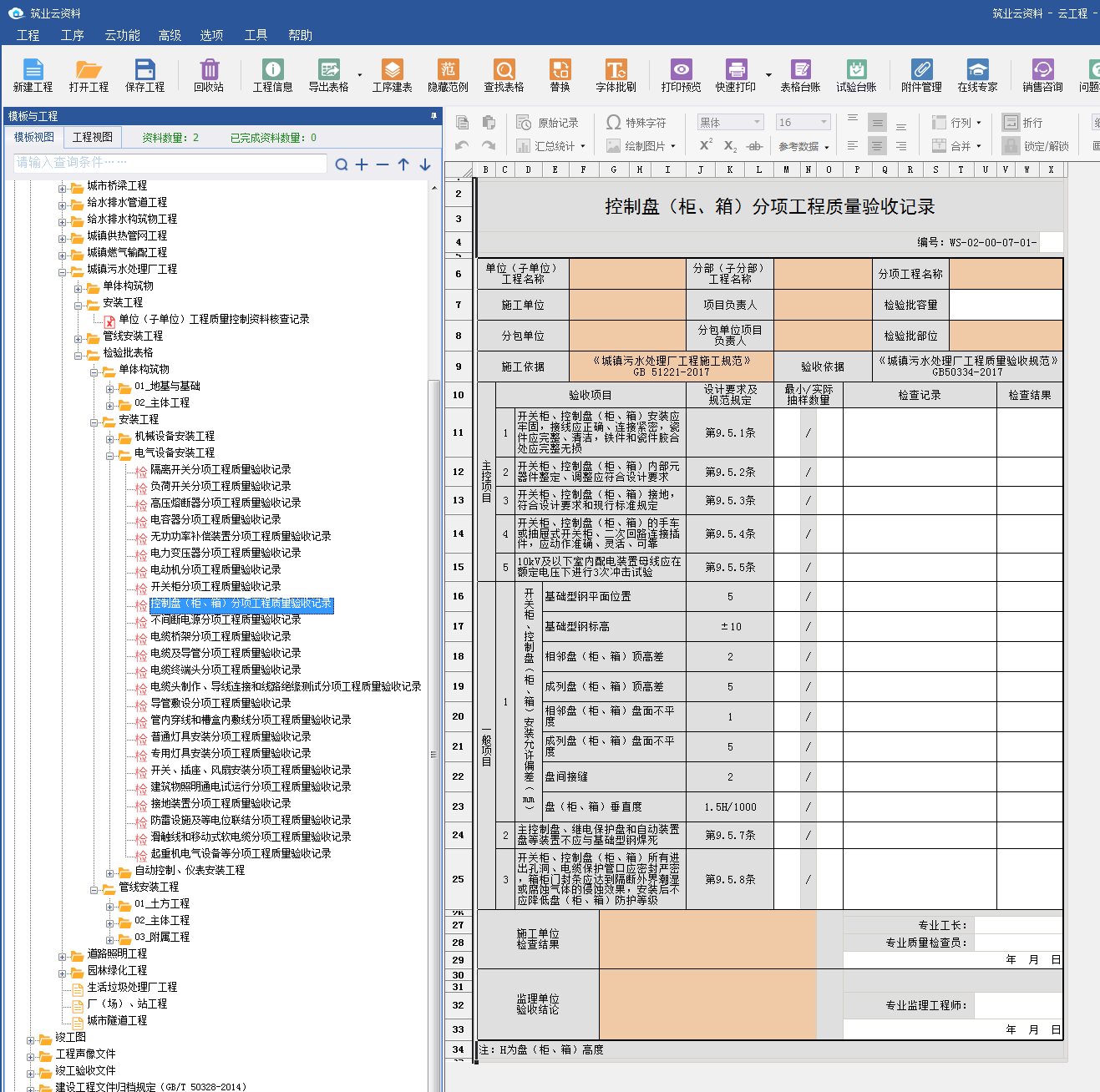This screenshot has height=1092, width=1100.
Task: Switch to the 模板视图 tab
Action: click(34, 137)
